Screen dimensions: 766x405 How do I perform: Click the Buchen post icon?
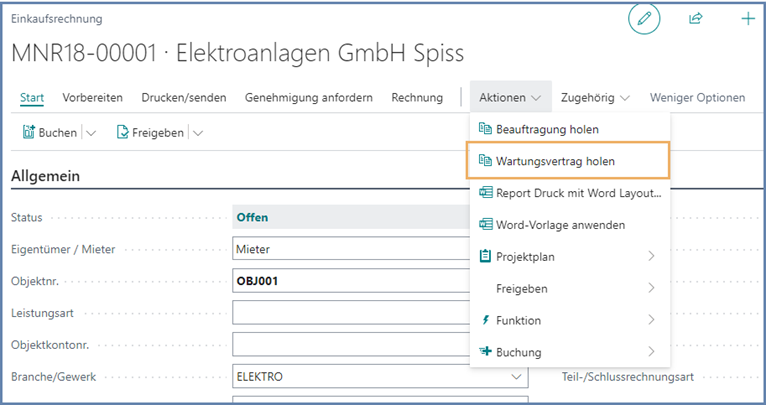pyautogui.click(x=29, y=132)
